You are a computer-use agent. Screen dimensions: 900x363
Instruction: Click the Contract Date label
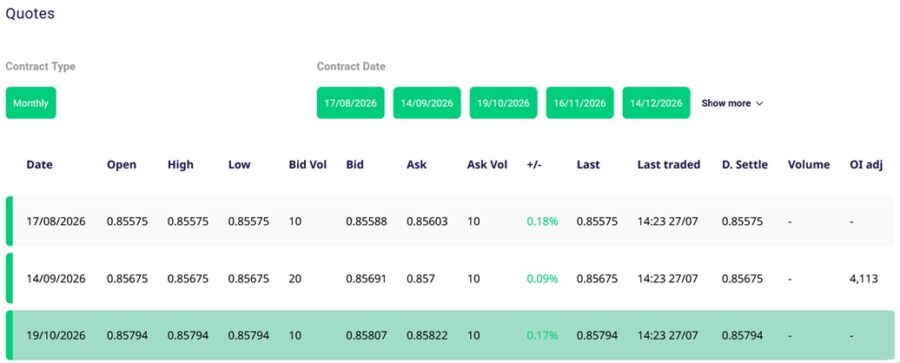click(351, 66)
